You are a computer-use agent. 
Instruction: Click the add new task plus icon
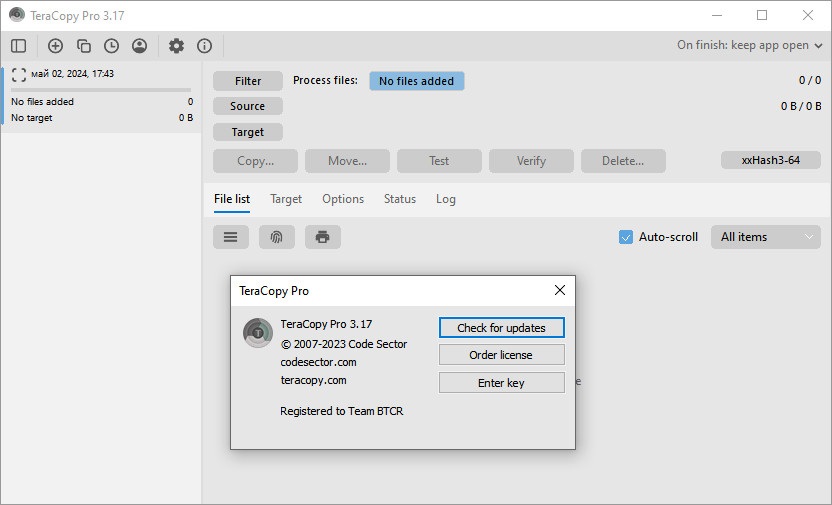[55, 46]
